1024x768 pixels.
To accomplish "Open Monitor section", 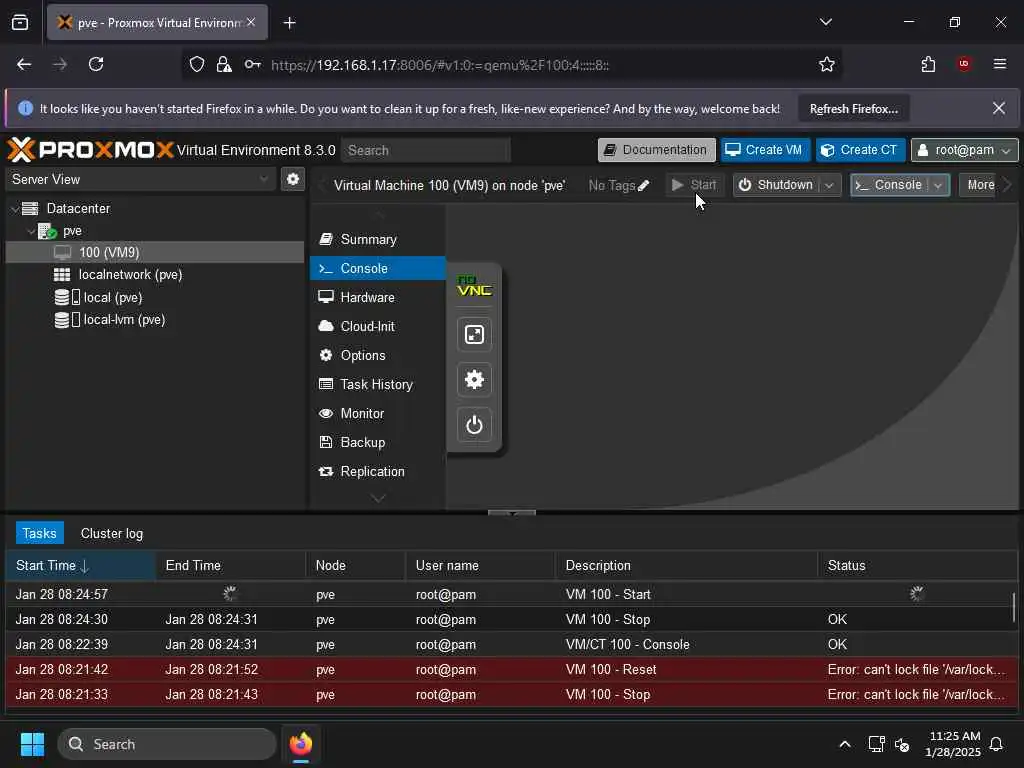I will click(x=377, y=413).
